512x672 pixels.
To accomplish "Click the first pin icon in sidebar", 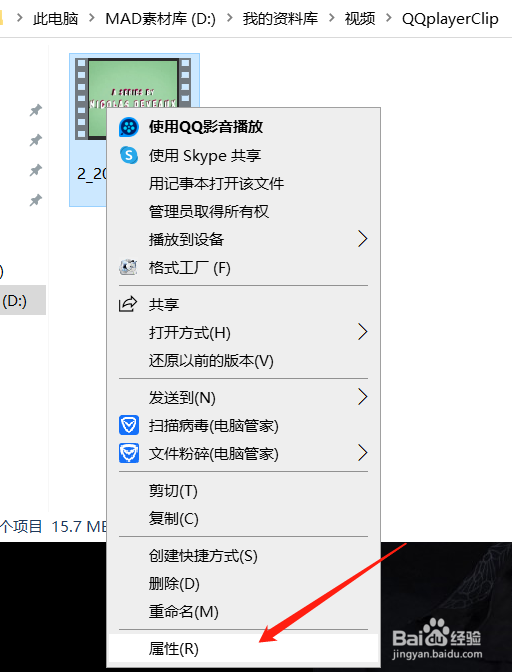I will (36, 110).
